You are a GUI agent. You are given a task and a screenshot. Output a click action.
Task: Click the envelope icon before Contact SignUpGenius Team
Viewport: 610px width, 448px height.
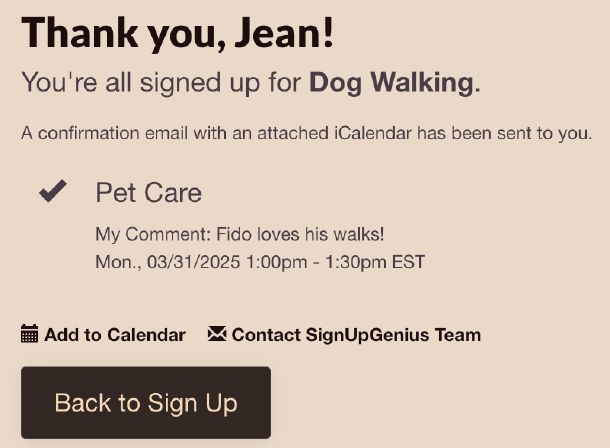(x=217, y=334)
